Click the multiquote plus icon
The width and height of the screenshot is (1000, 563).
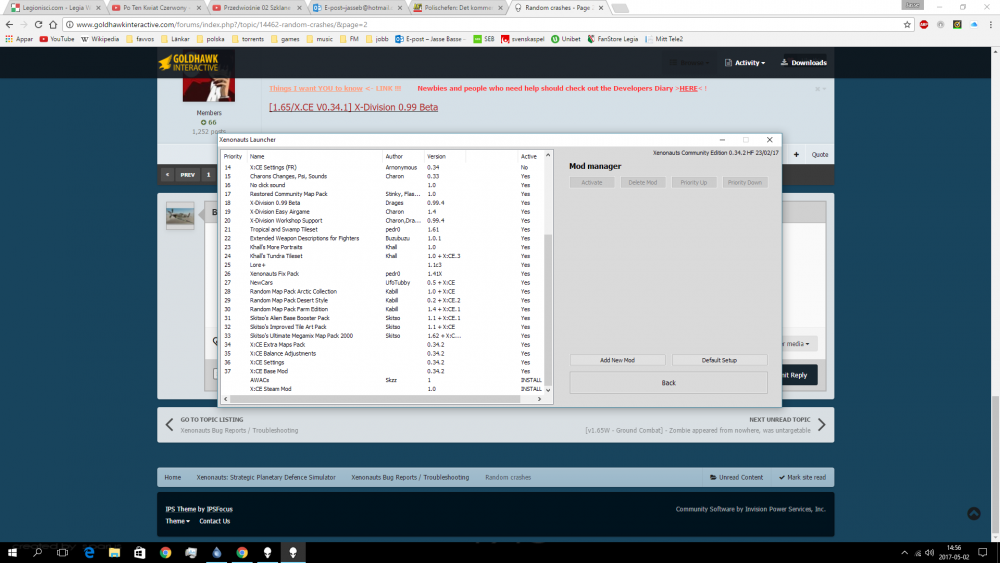[796, 154]
